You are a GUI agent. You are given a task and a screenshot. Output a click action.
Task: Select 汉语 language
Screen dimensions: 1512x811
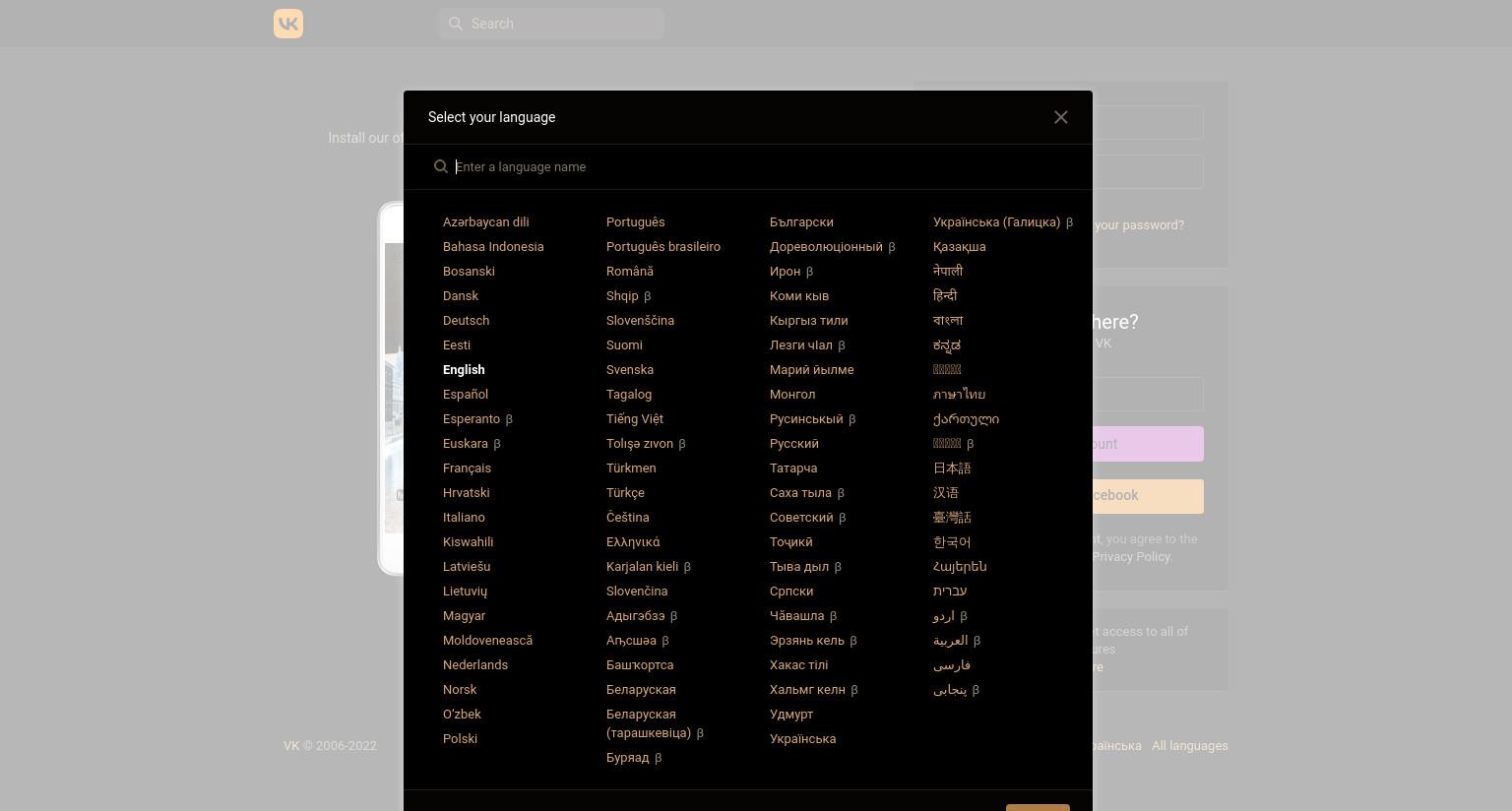(946, 493)
